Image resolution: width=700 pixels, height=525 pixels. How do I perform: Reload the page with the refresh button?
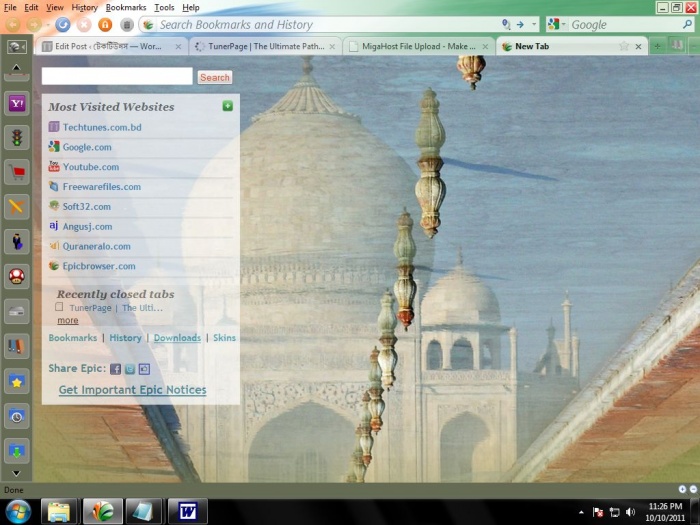click(x=62, y=25)
